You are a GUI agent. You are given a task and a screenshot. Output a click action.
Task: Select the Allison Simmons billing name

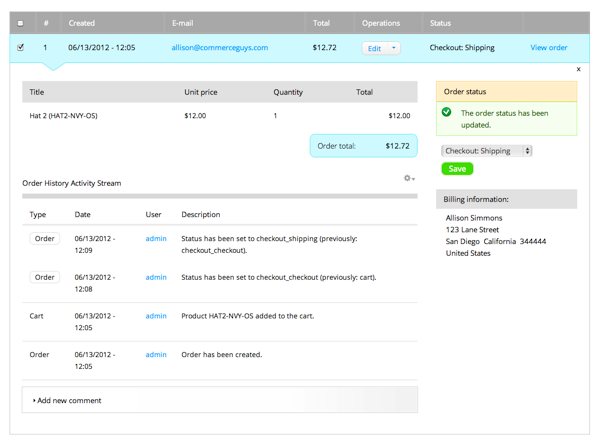[474, 218]
